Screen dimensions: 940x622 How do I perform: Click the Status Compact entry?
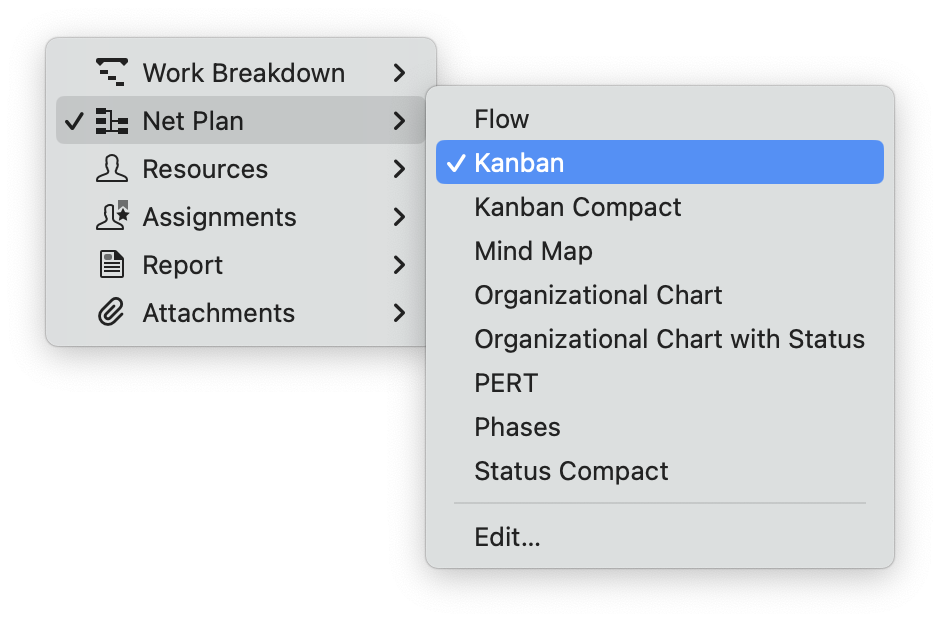click(x=571, y=470)
